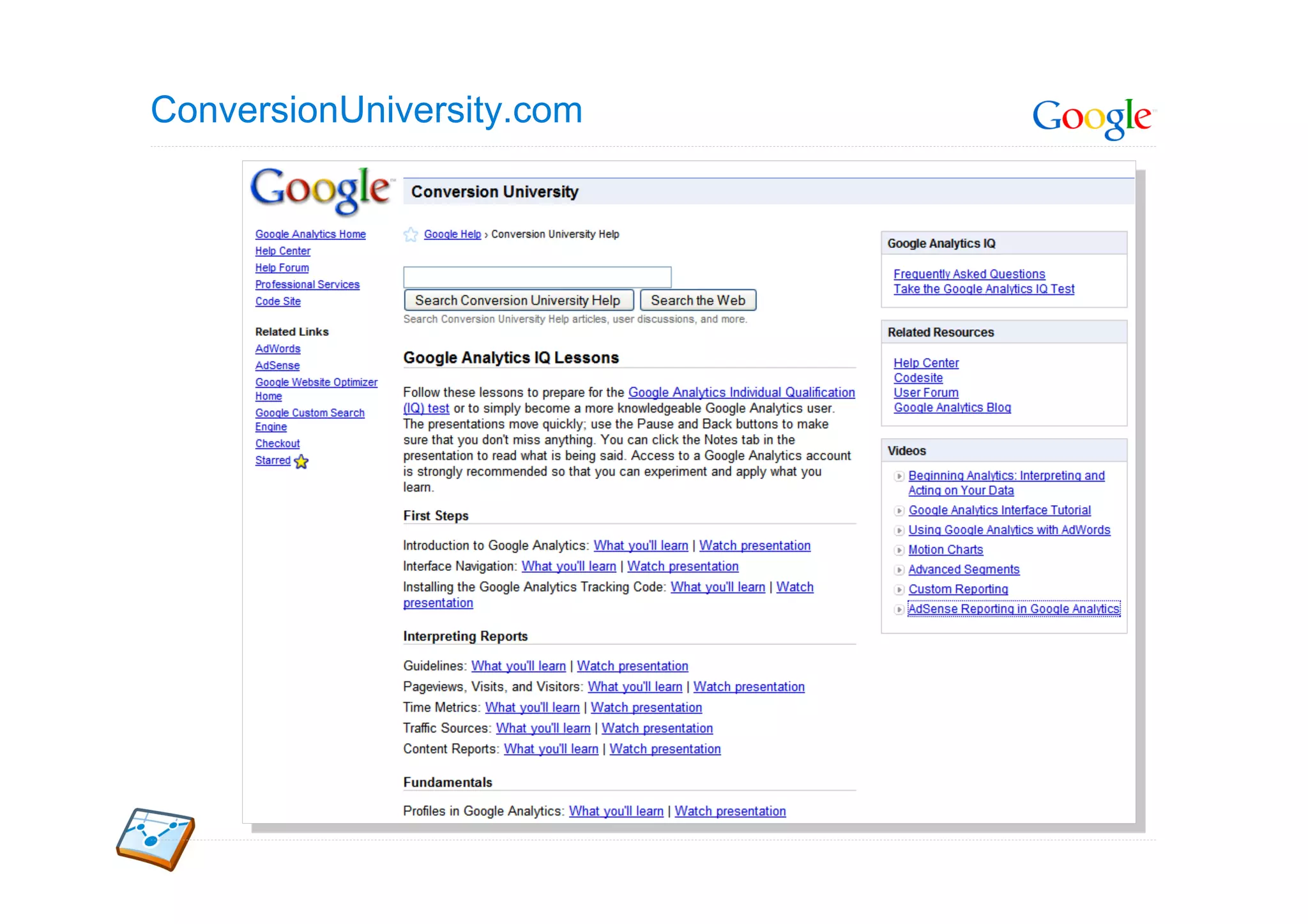This screenshot has height=924, width=1308.
Task: Open Google Analytics Individual Qualification link
Action: coord(741,392)
